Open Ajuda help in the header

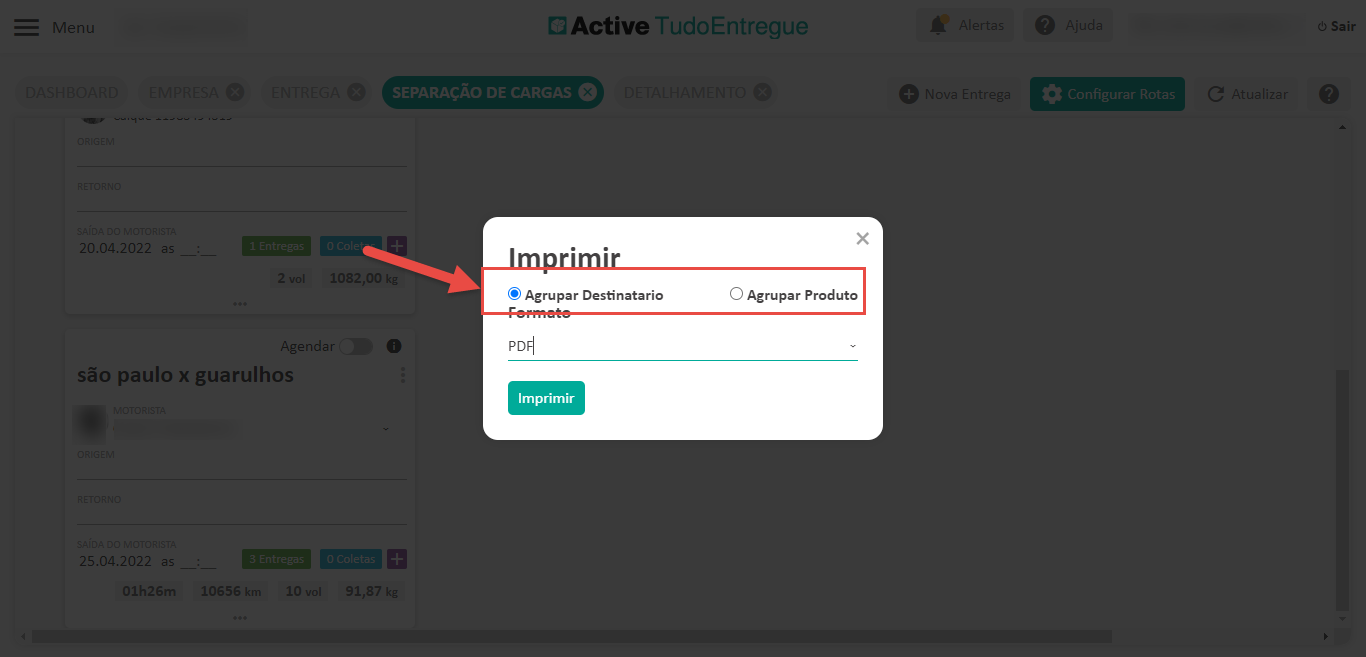(x=1068, y=25)
